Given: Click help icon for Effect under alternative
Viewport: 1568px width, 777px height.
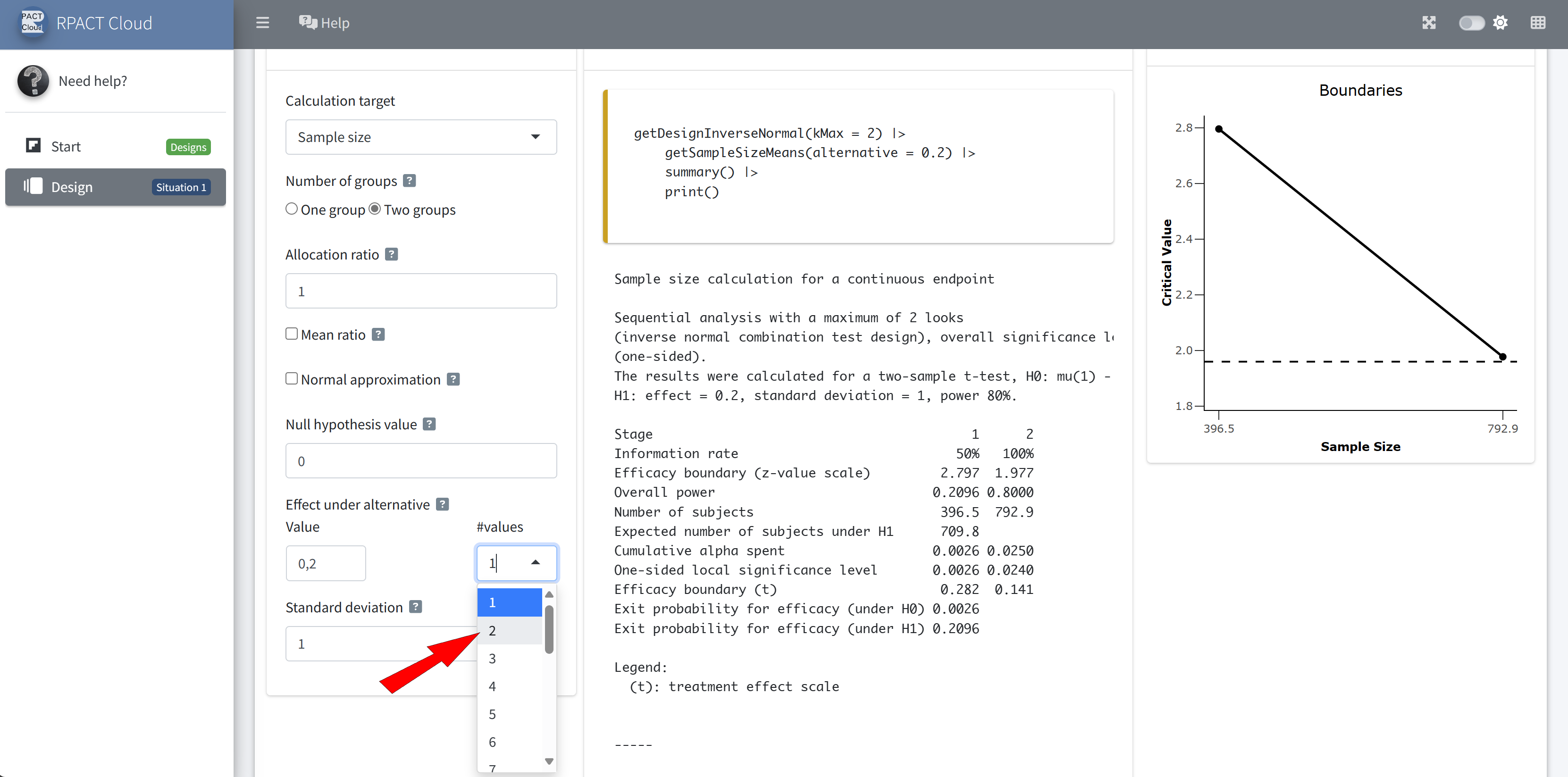Looking at the screenshot, I should [443, 504].
